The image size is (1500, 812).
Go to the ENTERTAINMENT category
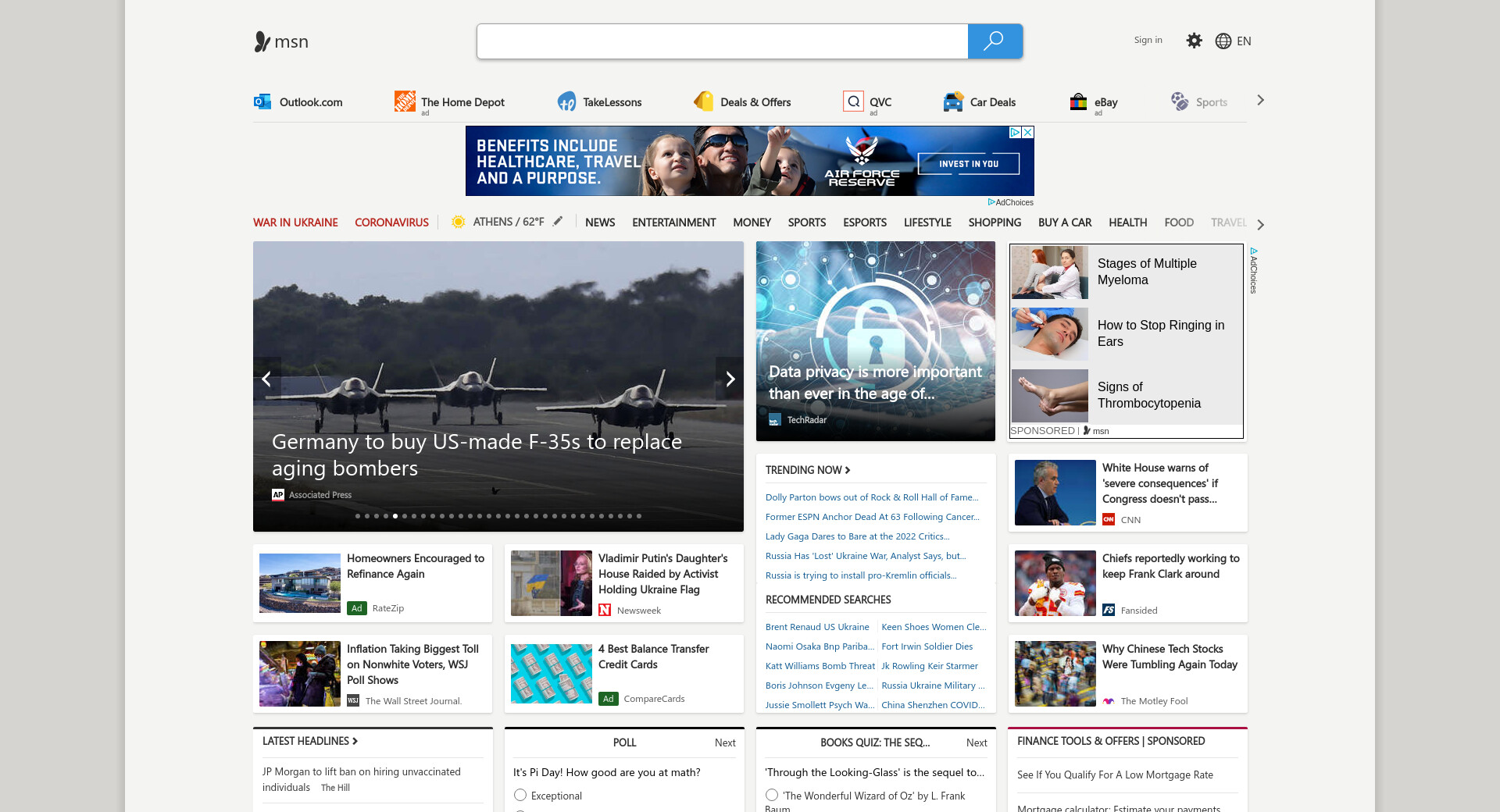click(674, 223)
